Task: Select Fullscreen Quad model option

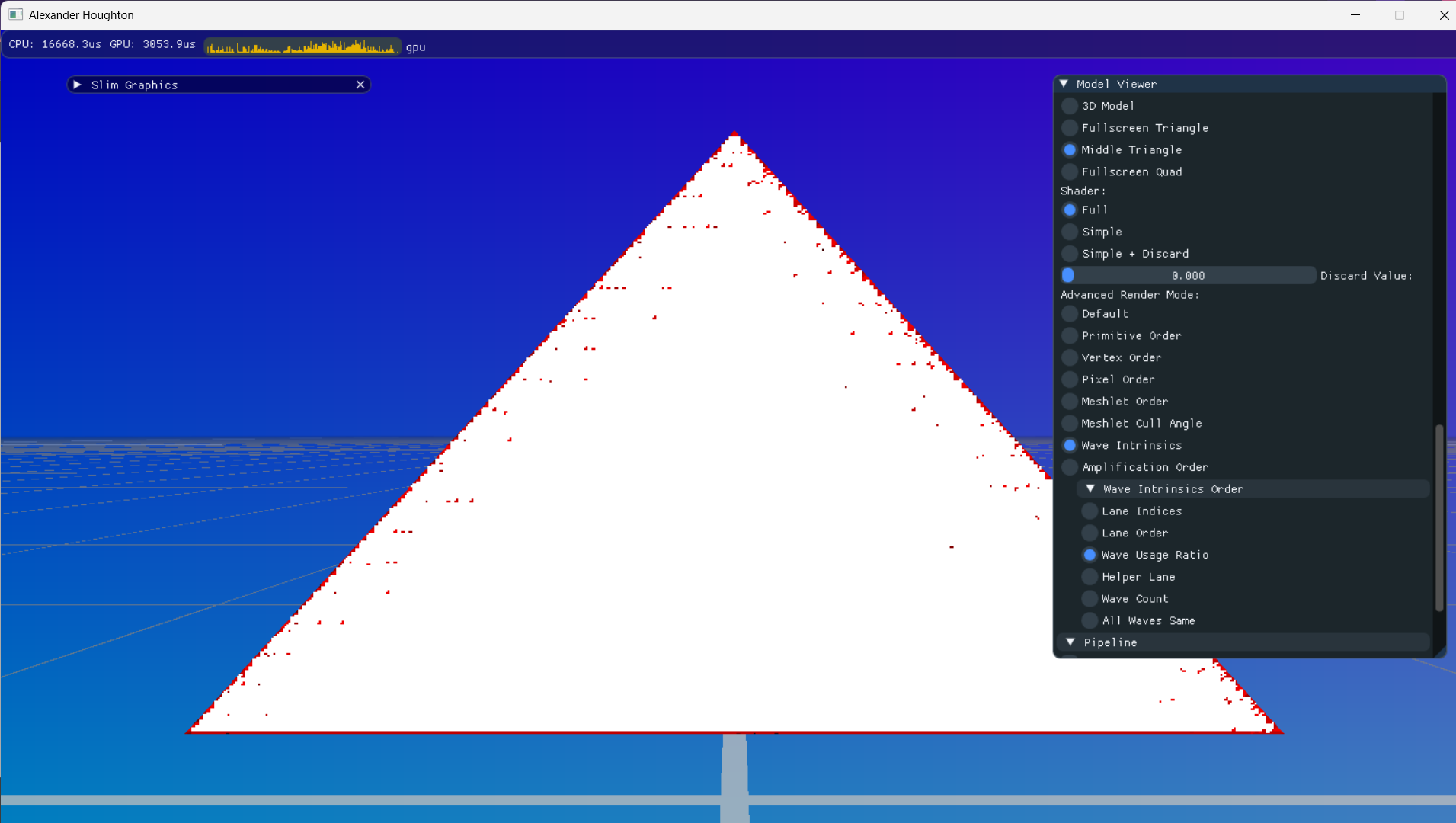Action: pyautogui.click(x=1070, y=172)
